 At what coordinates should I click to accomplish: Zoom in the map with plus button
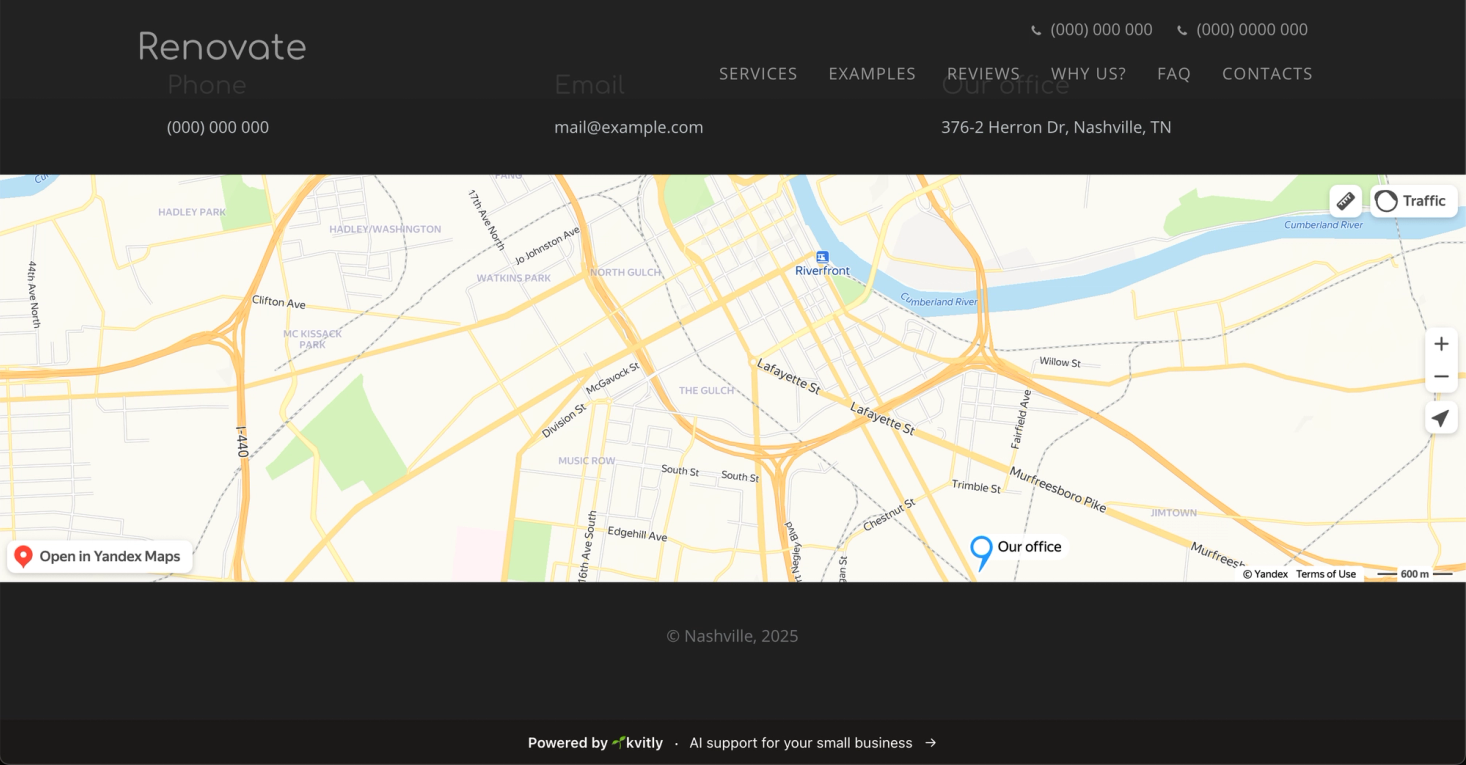click(x=1441, y=344)
